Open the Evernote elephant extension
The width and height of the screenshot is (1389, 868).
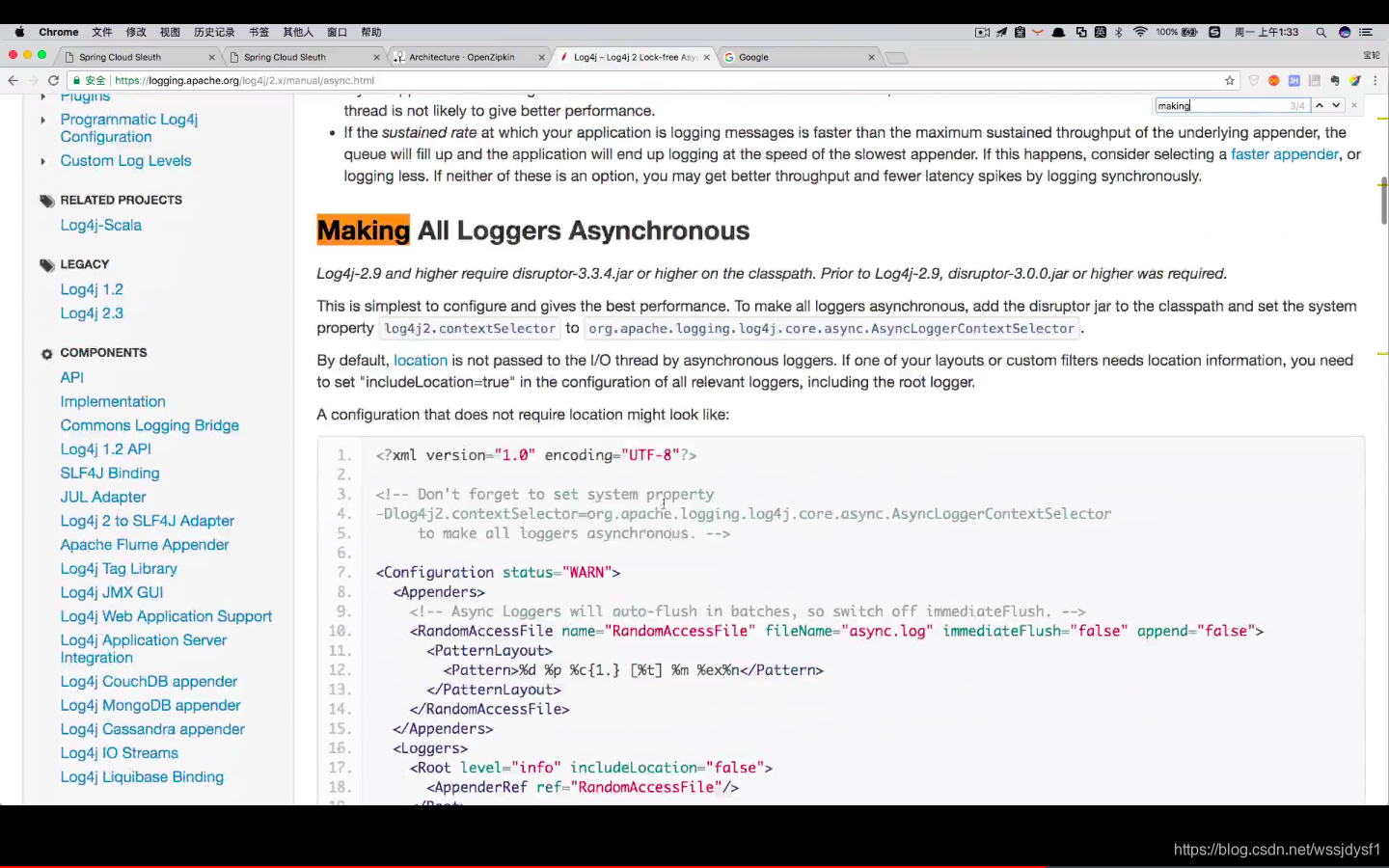click(x=1335, y=81)
